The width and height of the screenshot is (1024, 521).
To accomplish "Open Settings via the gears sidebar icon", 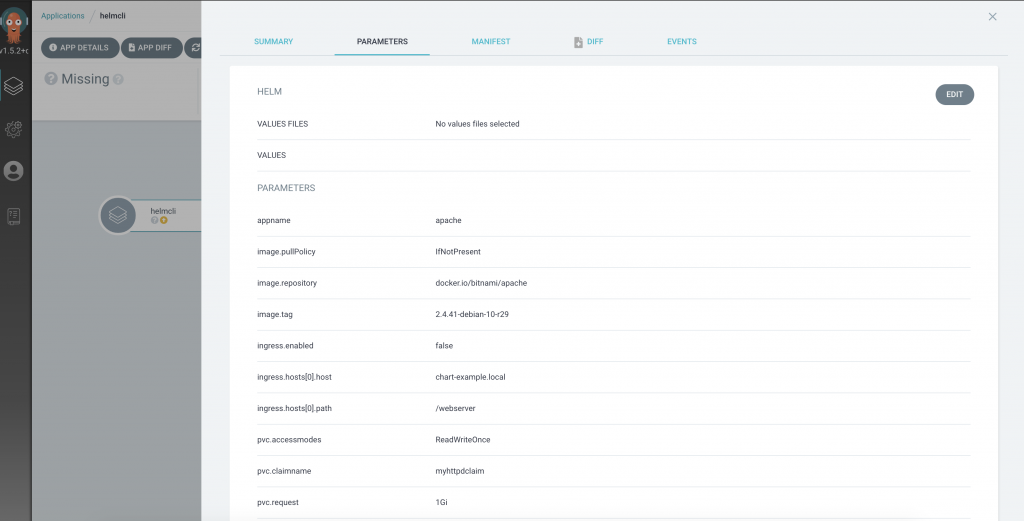I will point(14,129).
